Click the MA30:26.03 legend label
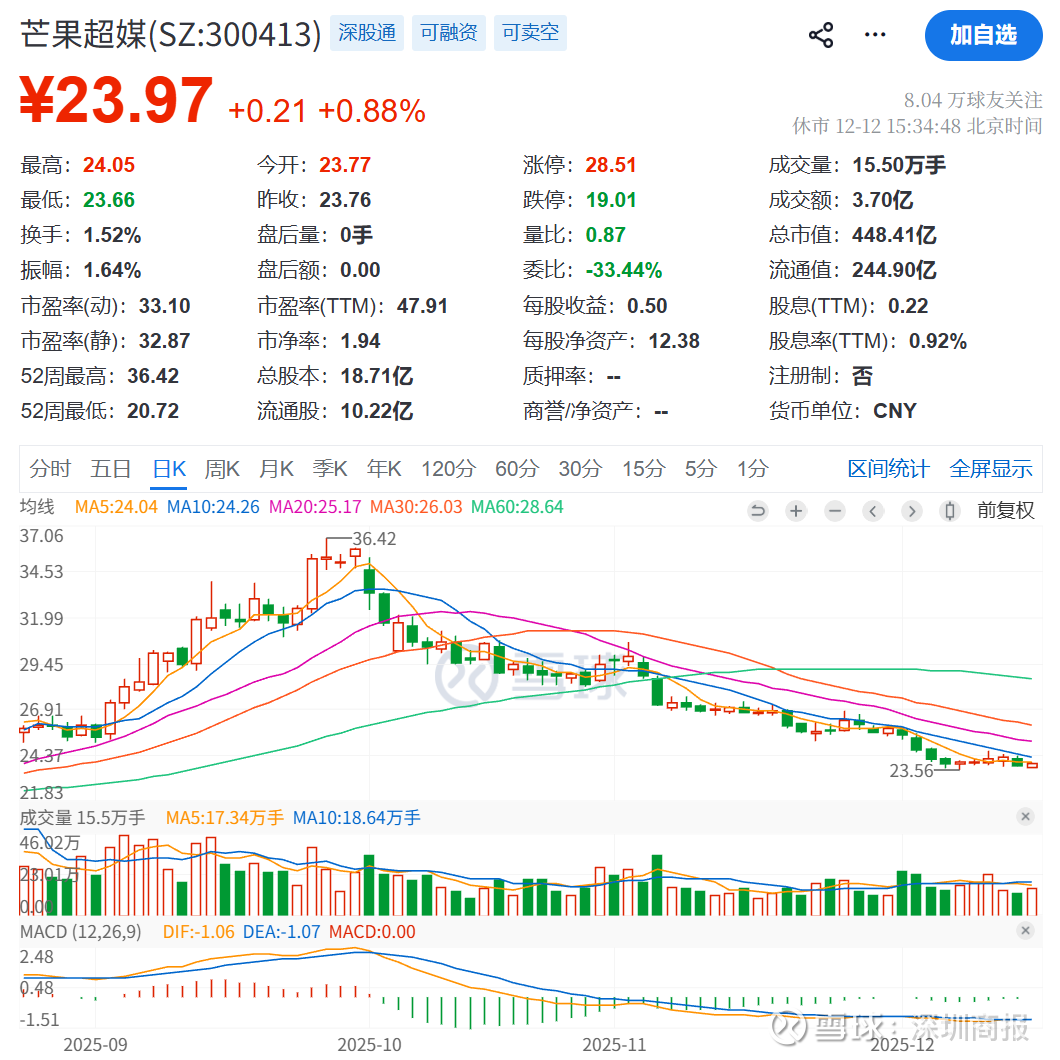 coord(416,507)
